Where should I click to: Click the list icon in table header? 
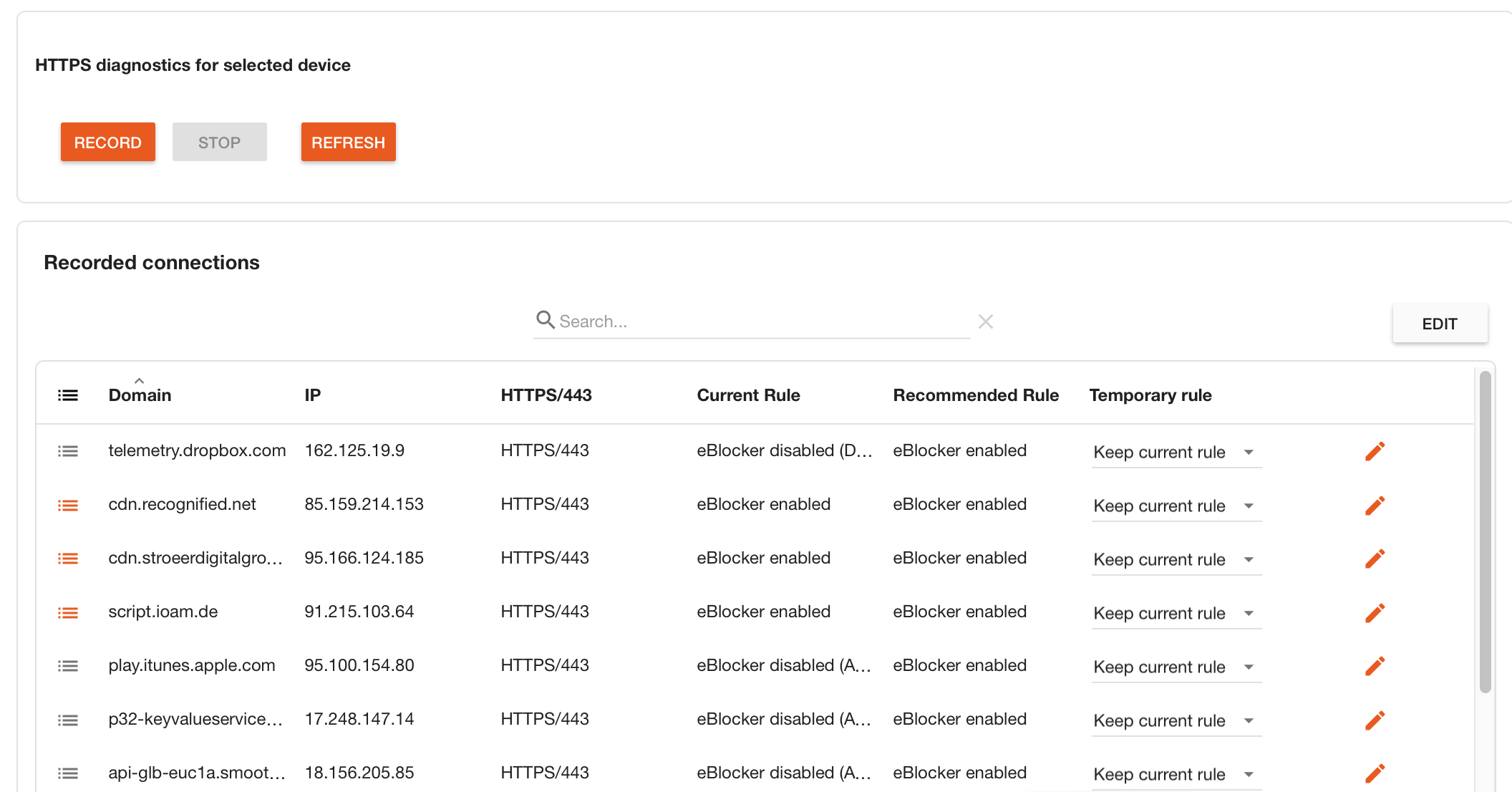(x=68, y=395)
